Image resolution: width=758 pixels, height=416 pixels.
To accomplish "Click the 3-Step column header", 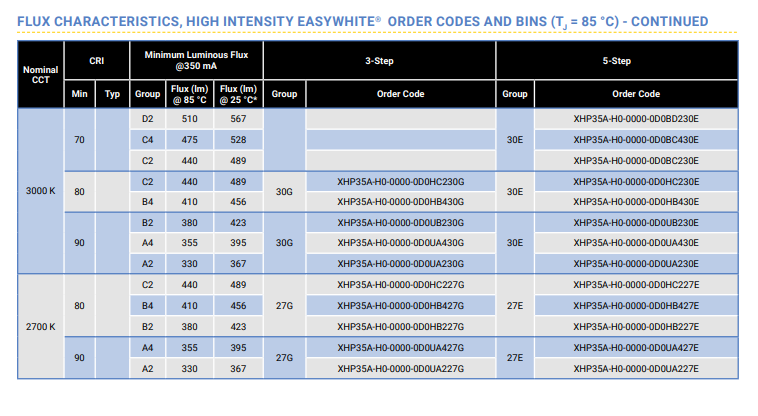I will [379, 61].
